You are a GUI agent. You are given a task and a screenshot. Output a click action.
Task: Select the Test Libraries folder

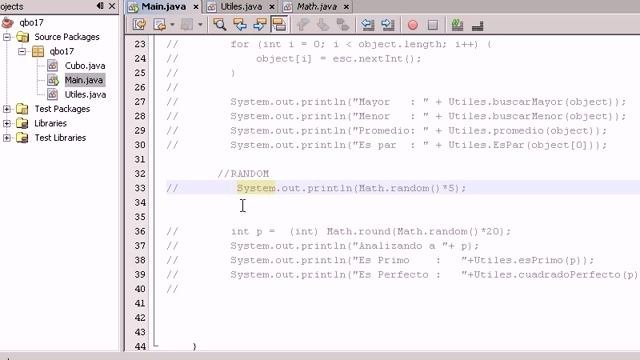click(60, 138)
